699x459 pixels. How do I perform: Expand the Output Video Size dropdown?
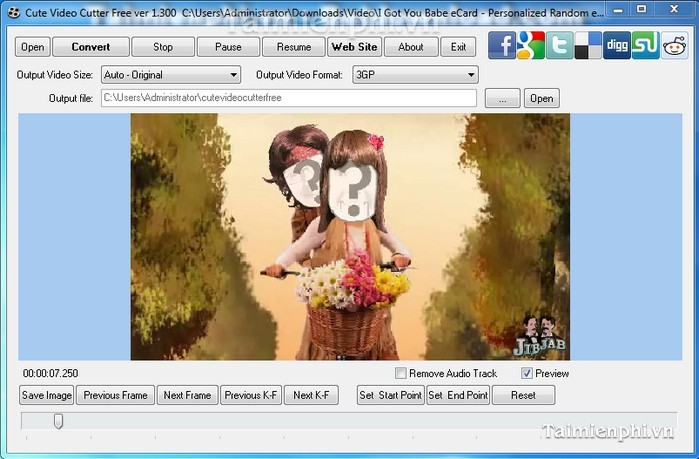coord(171,75)
